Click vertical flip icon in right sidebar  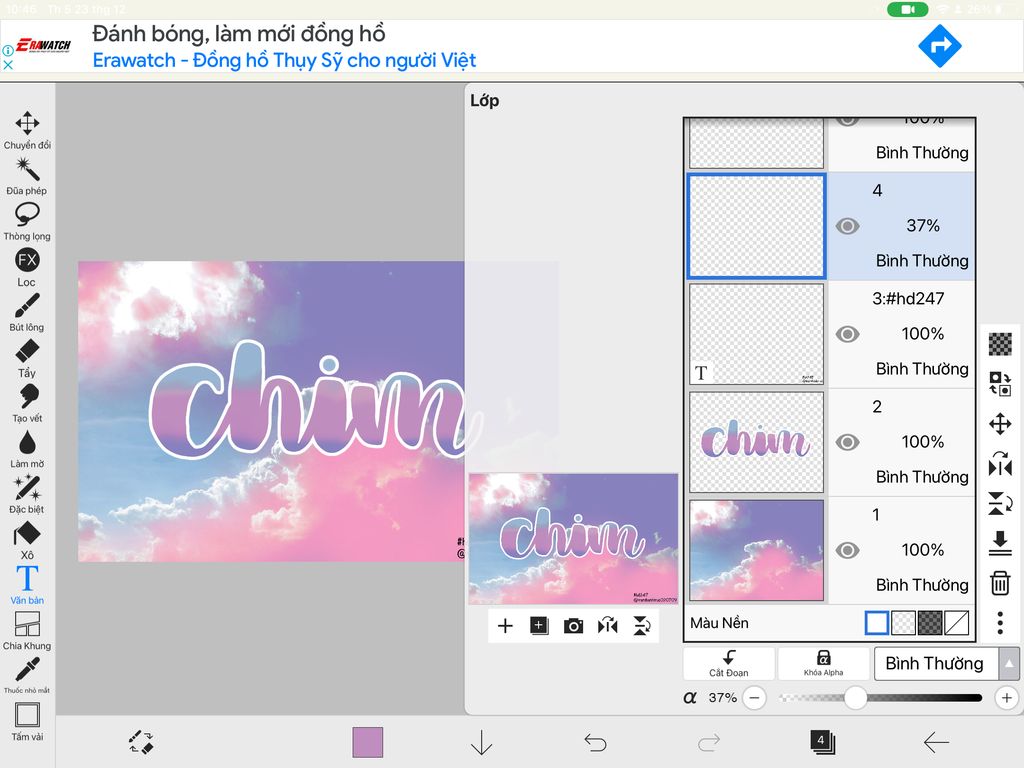pos(1000,504)
